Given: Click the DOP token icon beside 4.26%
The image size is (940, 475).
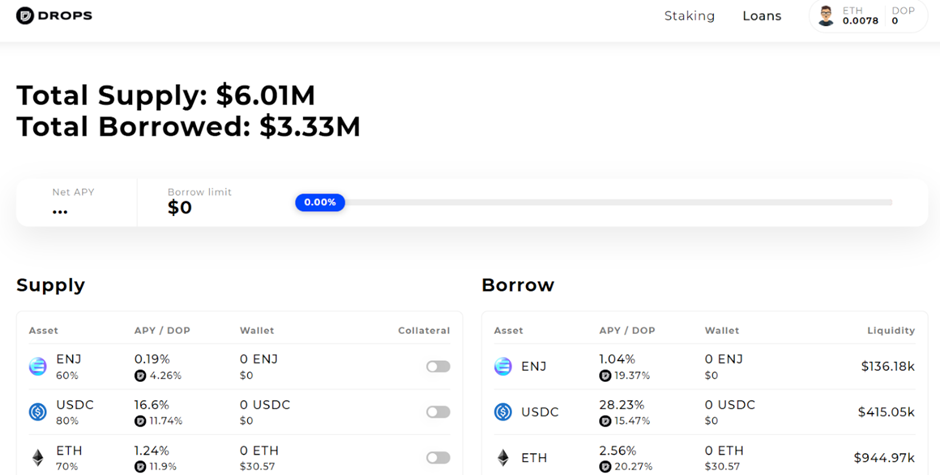Looking at the screenshot, I should coord(140,376).
